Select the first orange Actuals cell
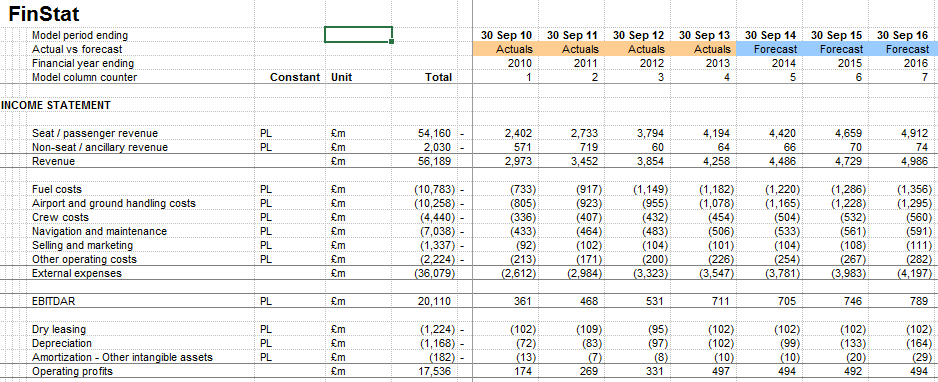Screen dimensions: 938x382 point(505,49)
